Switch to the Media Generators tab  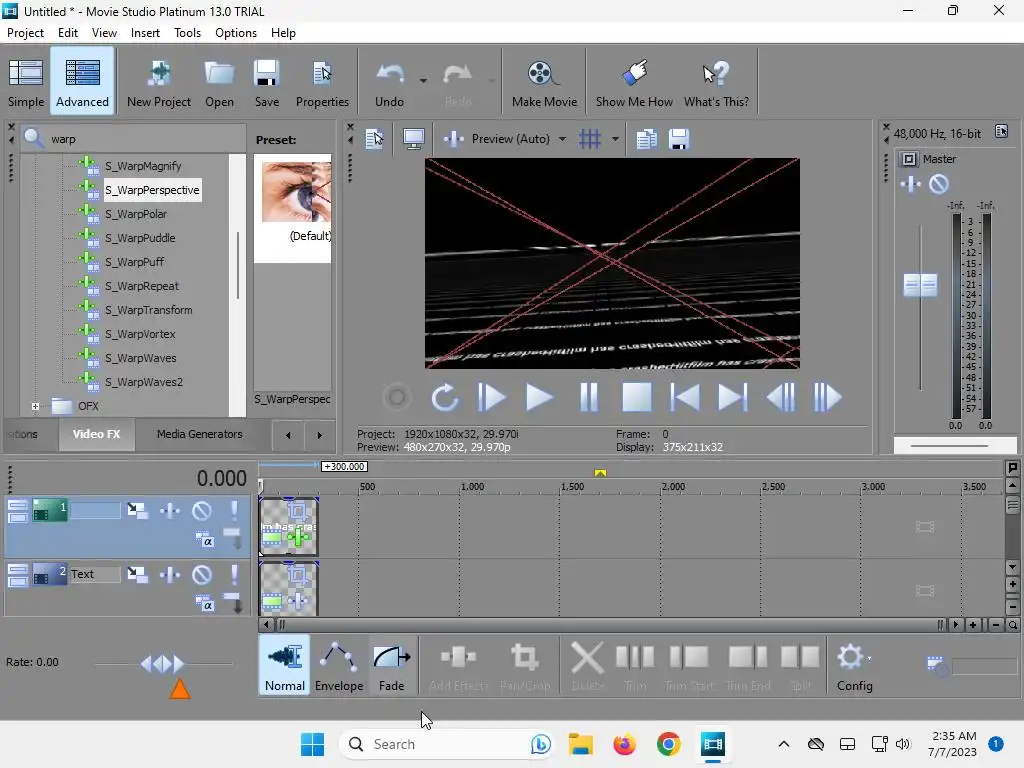[x=199, y=434]
